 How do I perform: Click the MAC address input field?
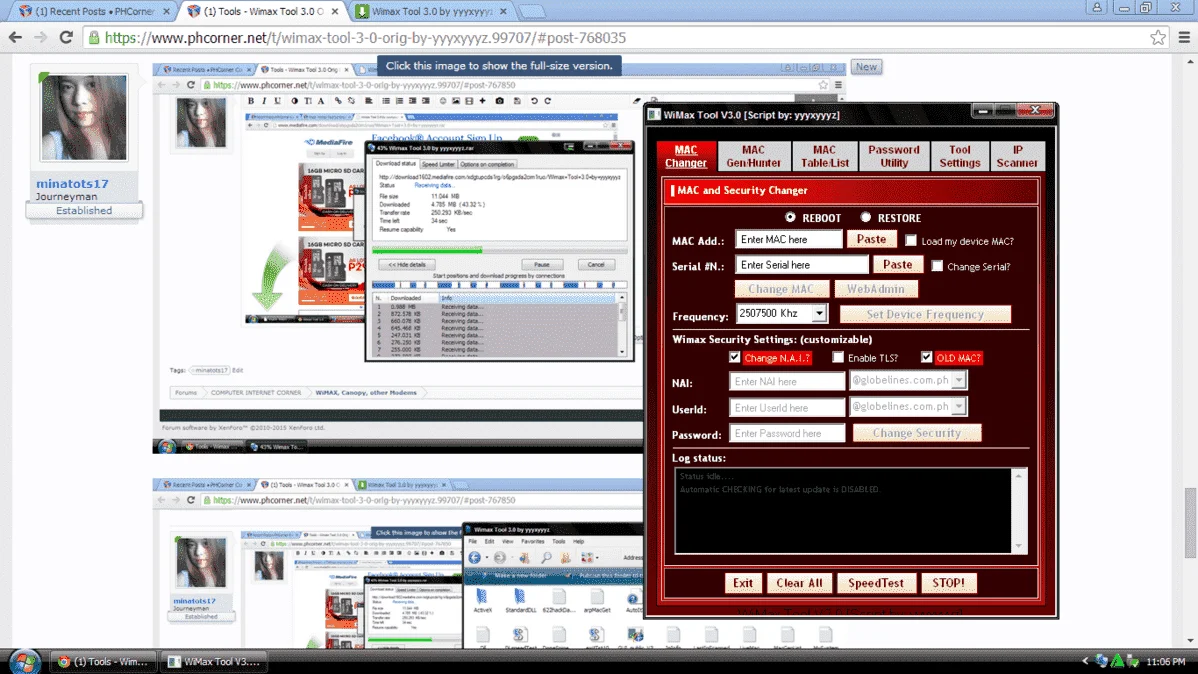788,240
